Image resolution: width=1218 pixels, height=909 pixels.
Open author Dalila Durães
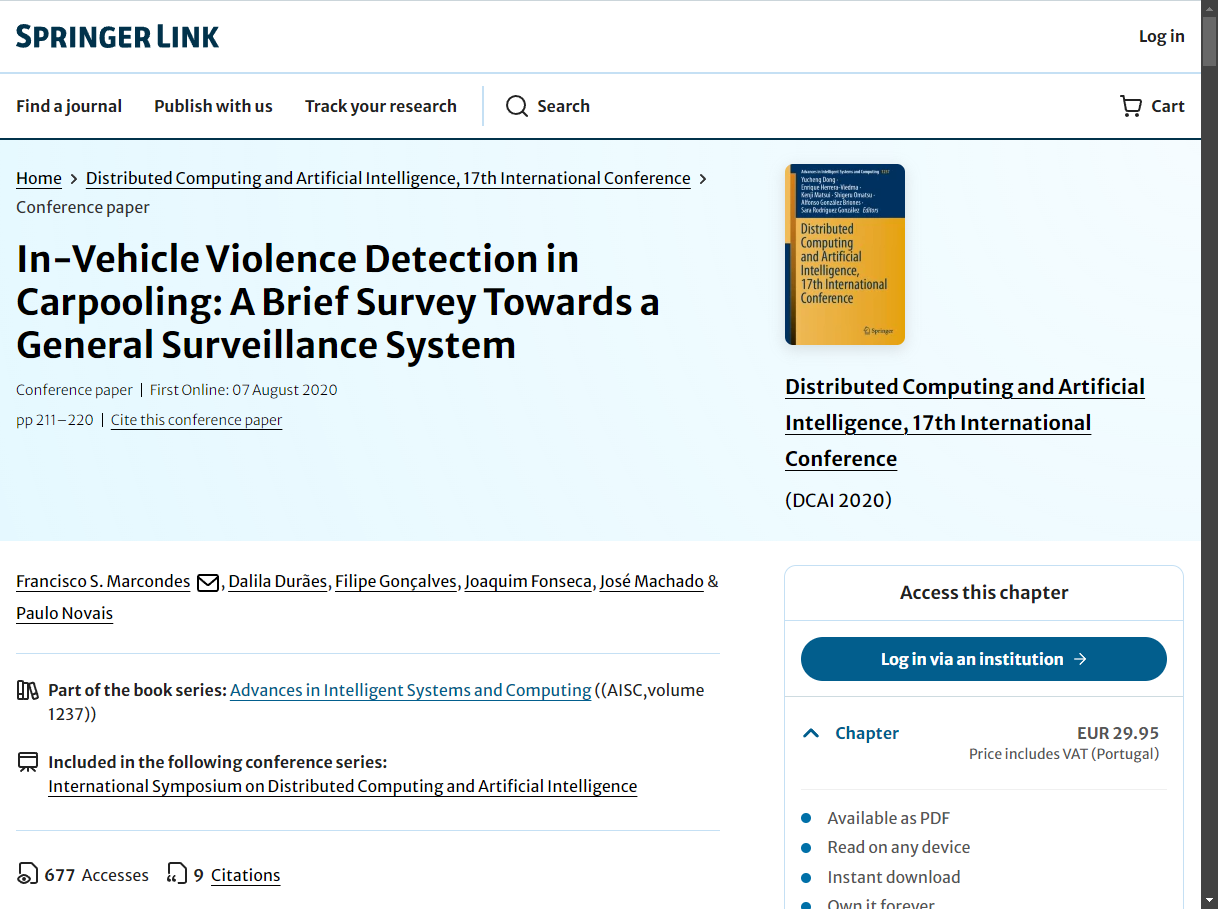point(278,581)
